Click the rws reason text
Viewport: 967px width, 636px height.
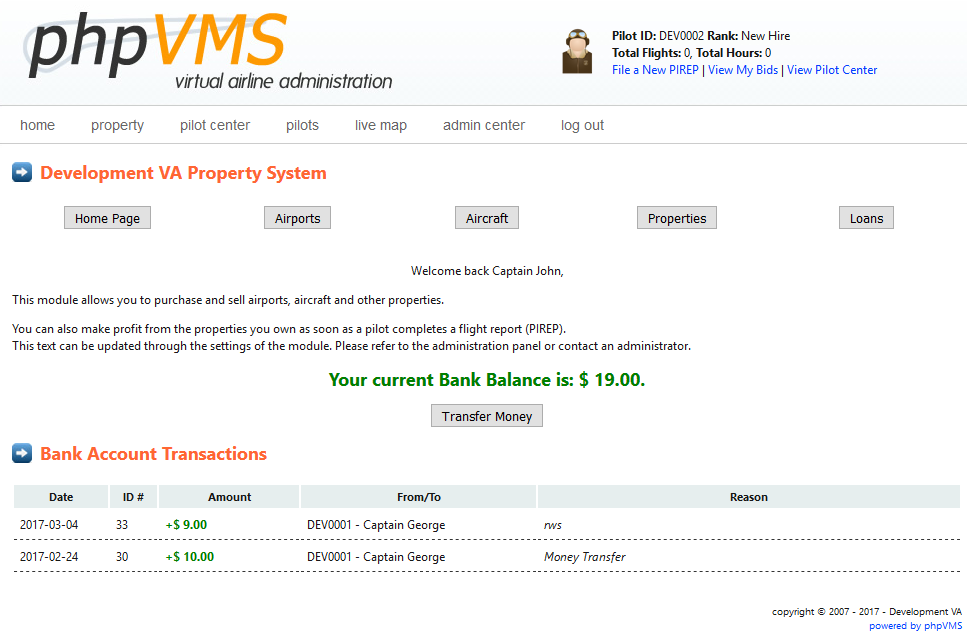[553, 525]
